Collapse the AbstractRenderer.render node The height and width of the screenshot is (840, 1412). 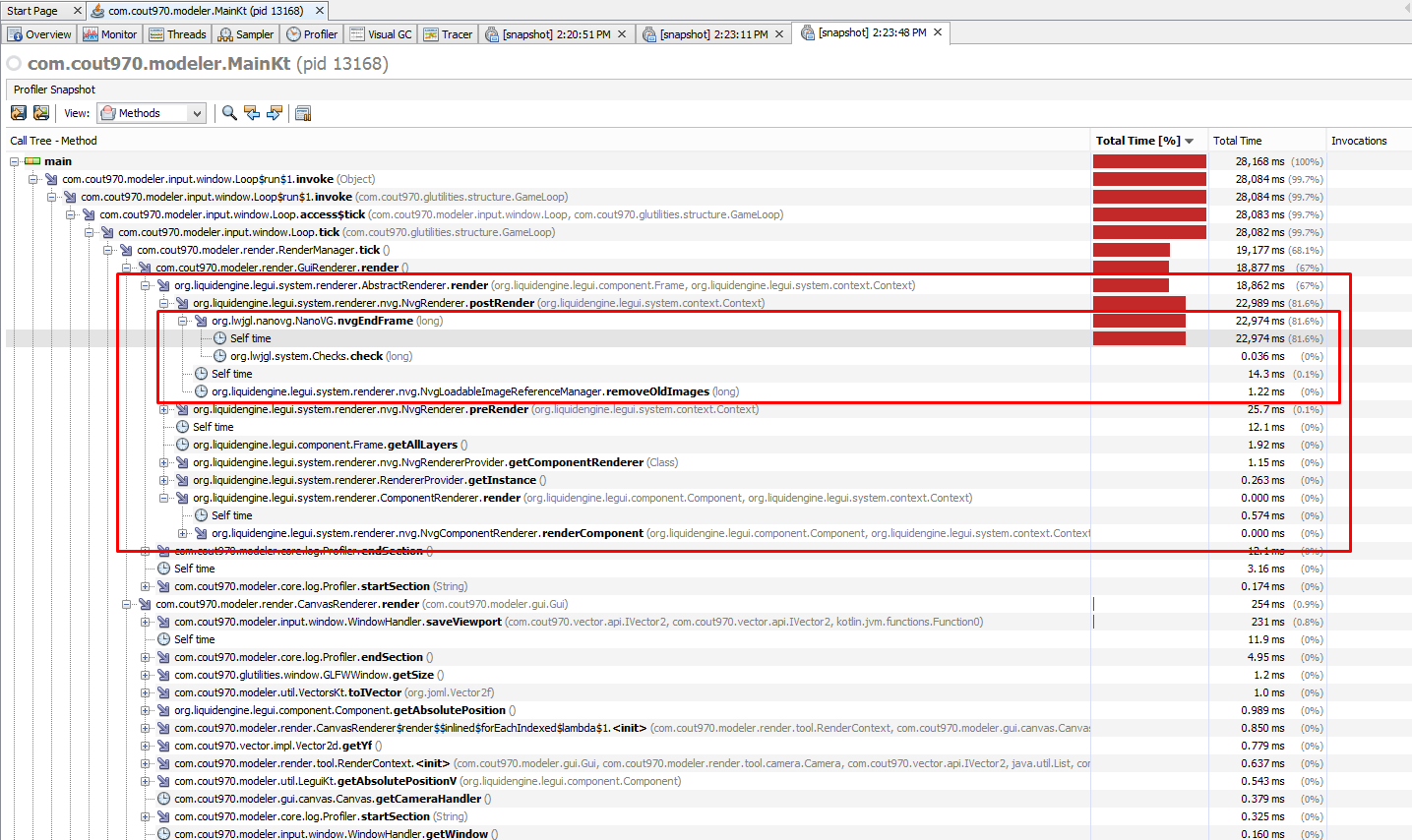[146, 285]
